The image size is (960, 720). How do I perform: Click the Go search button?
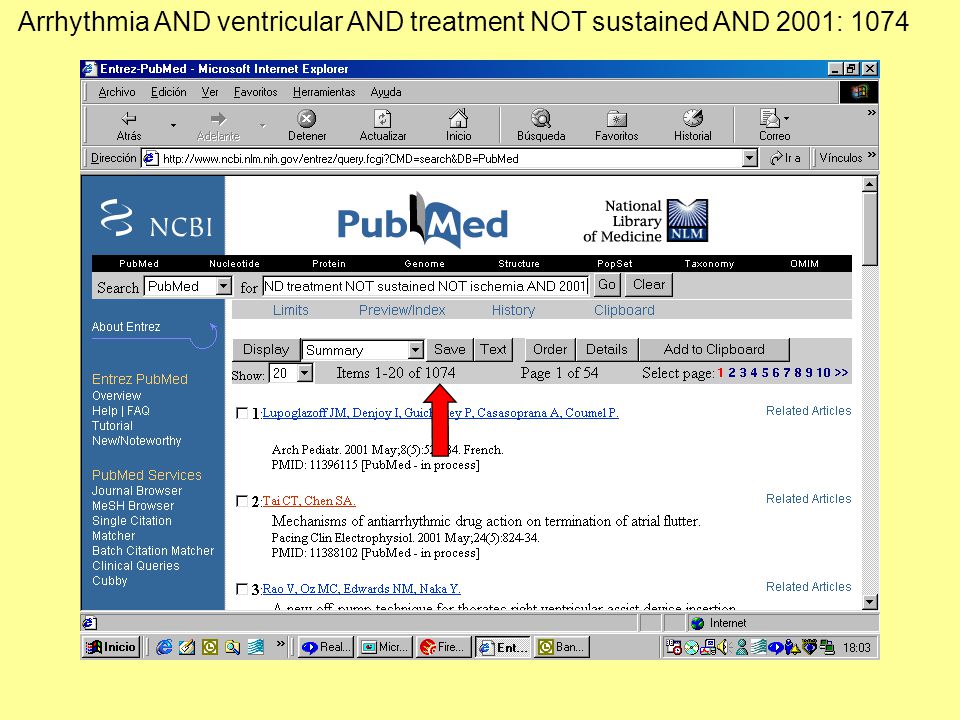point(607,285)
